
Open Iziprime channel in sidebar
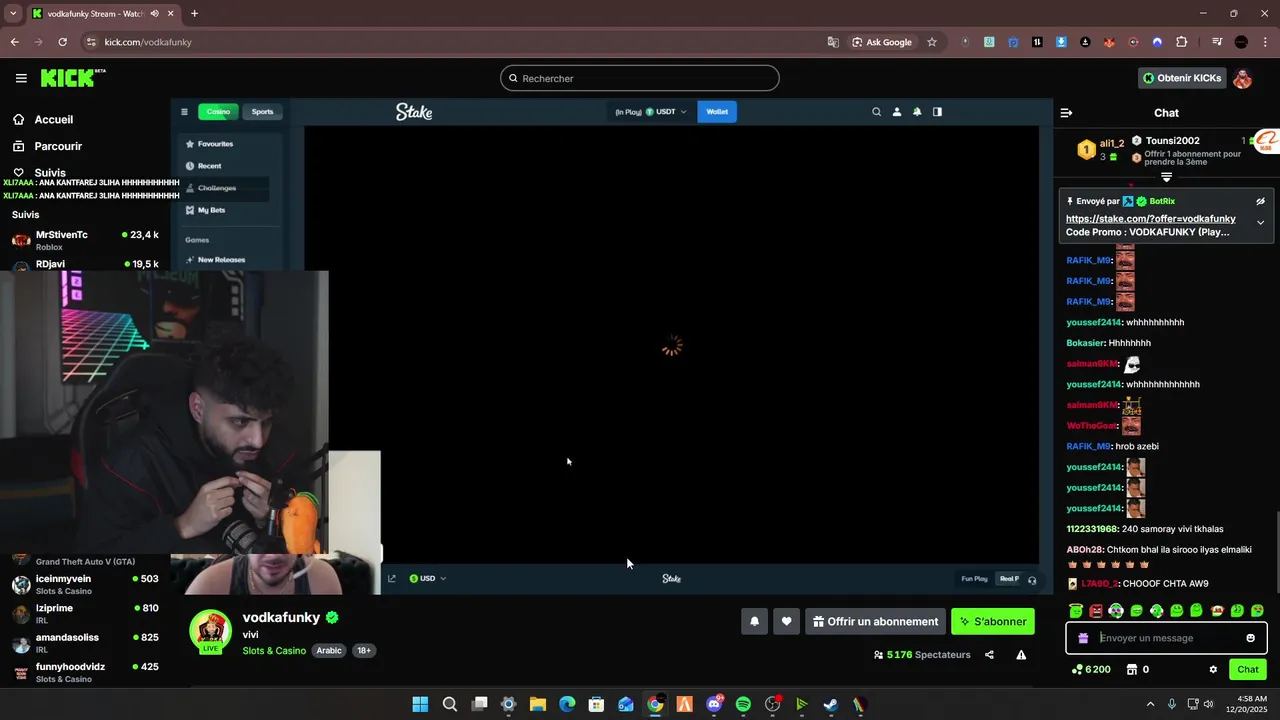(x=85, y=613)
